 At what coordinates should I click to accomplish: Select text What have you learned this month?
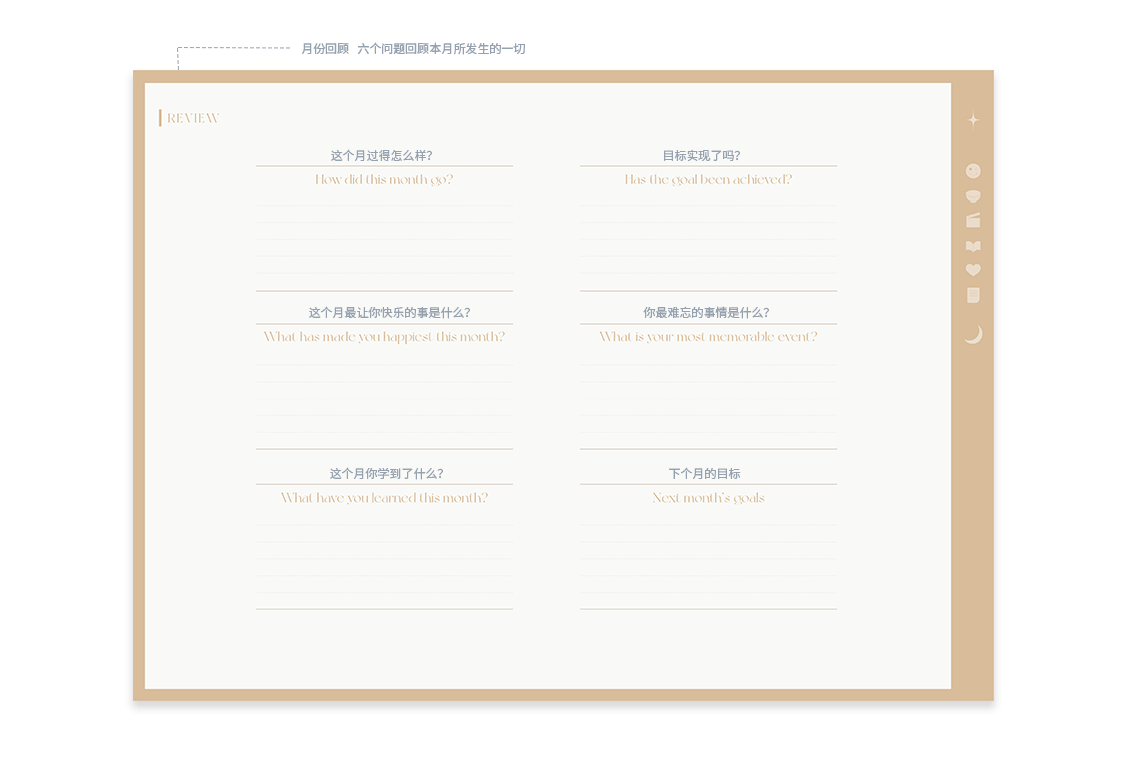(384, 498)
